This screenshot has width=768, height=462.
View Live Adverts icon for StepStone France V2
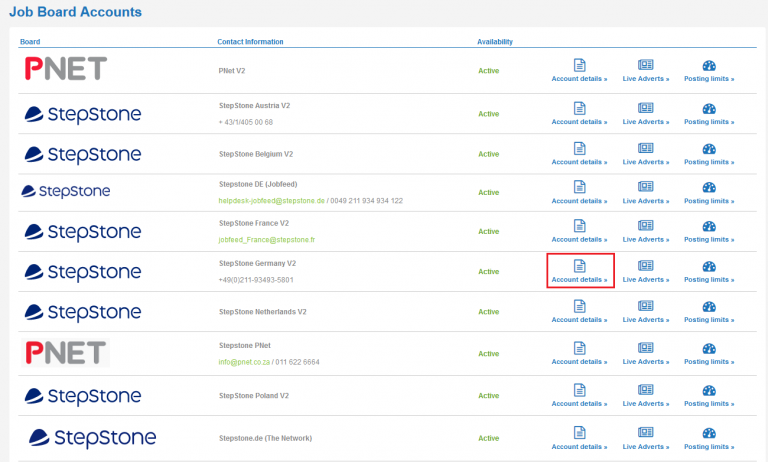pos(645,226)
